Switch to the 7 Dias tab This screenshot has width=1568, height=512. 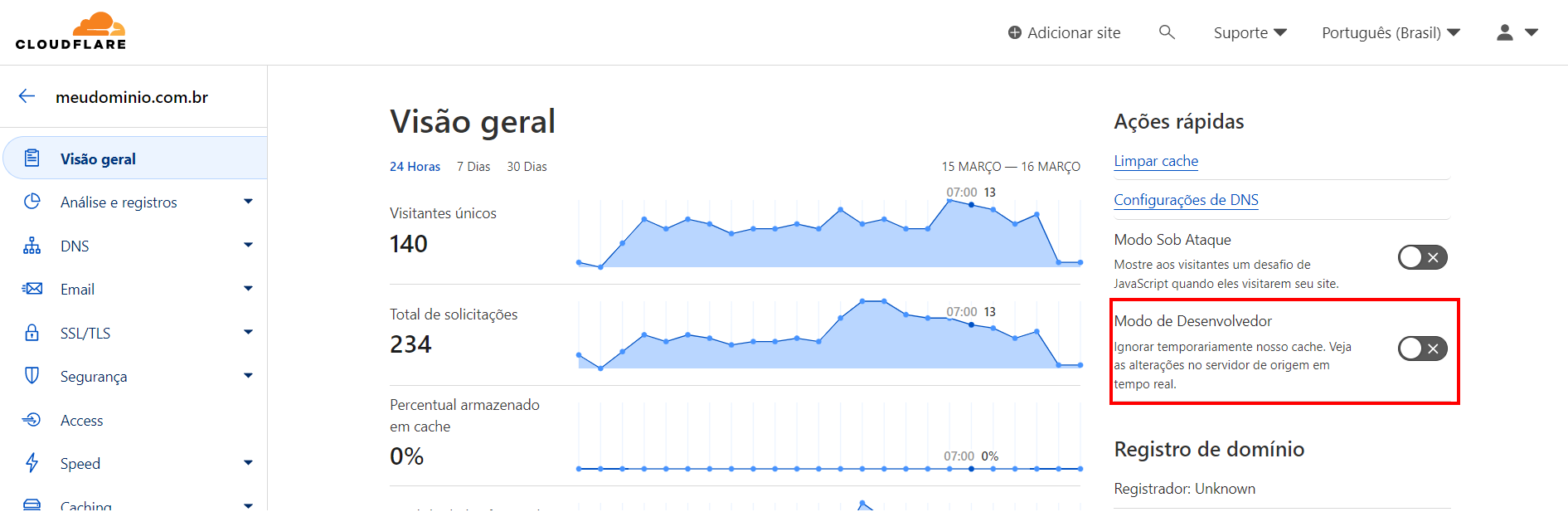[x=473, y=166]
